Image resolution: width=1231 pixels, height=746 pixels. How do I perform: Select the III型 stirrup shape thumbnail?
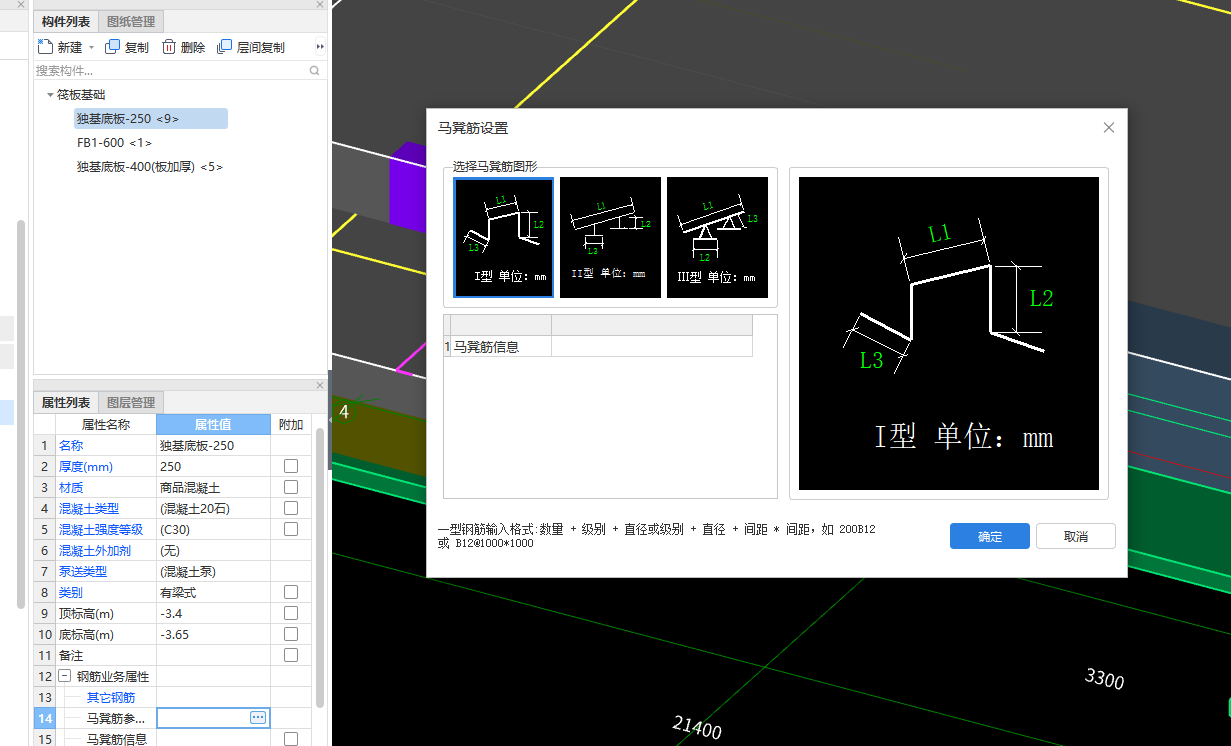[717, 237]
